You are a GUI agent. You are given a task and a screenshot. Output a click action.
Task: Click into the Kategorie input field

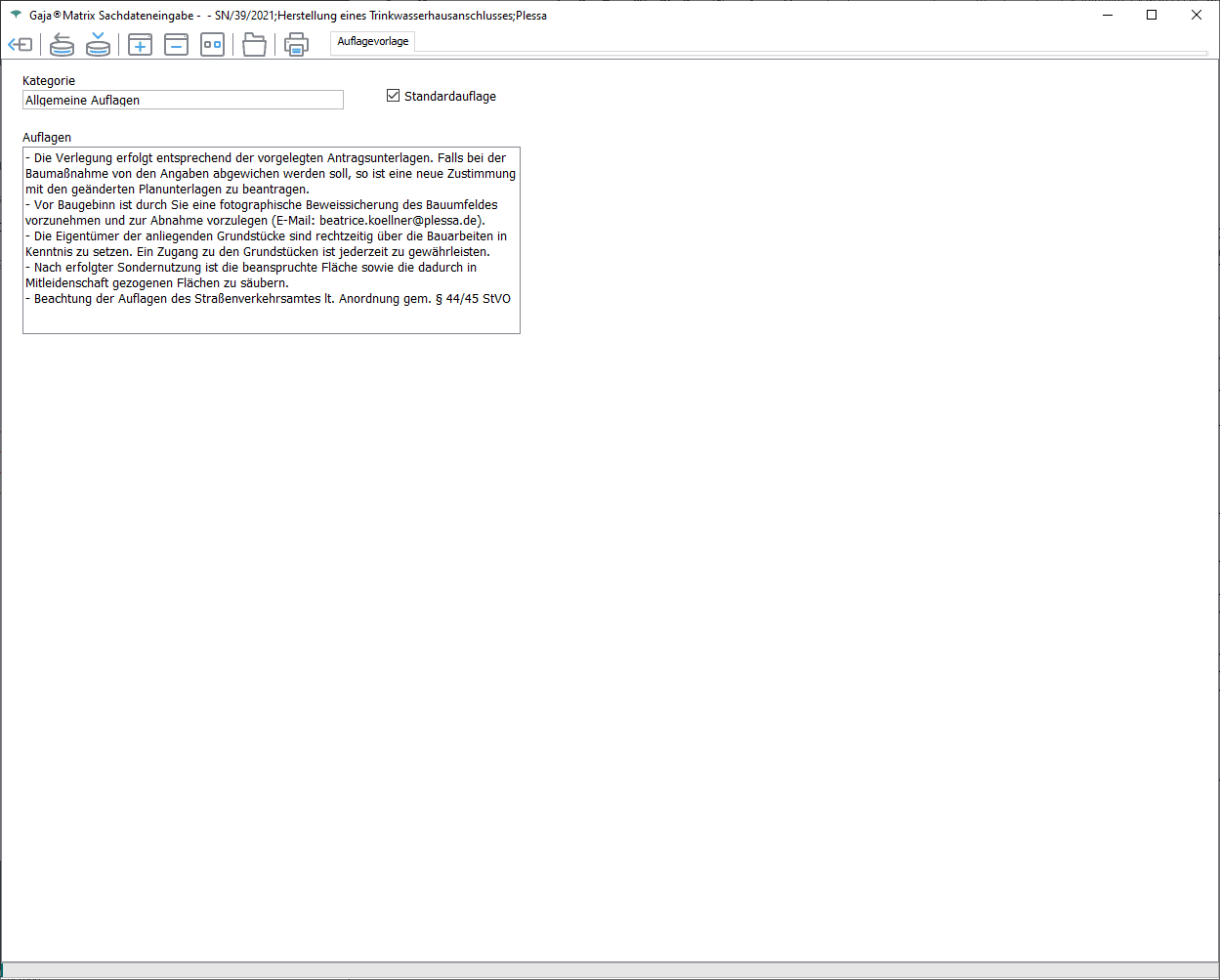click(x=183, y=100)
